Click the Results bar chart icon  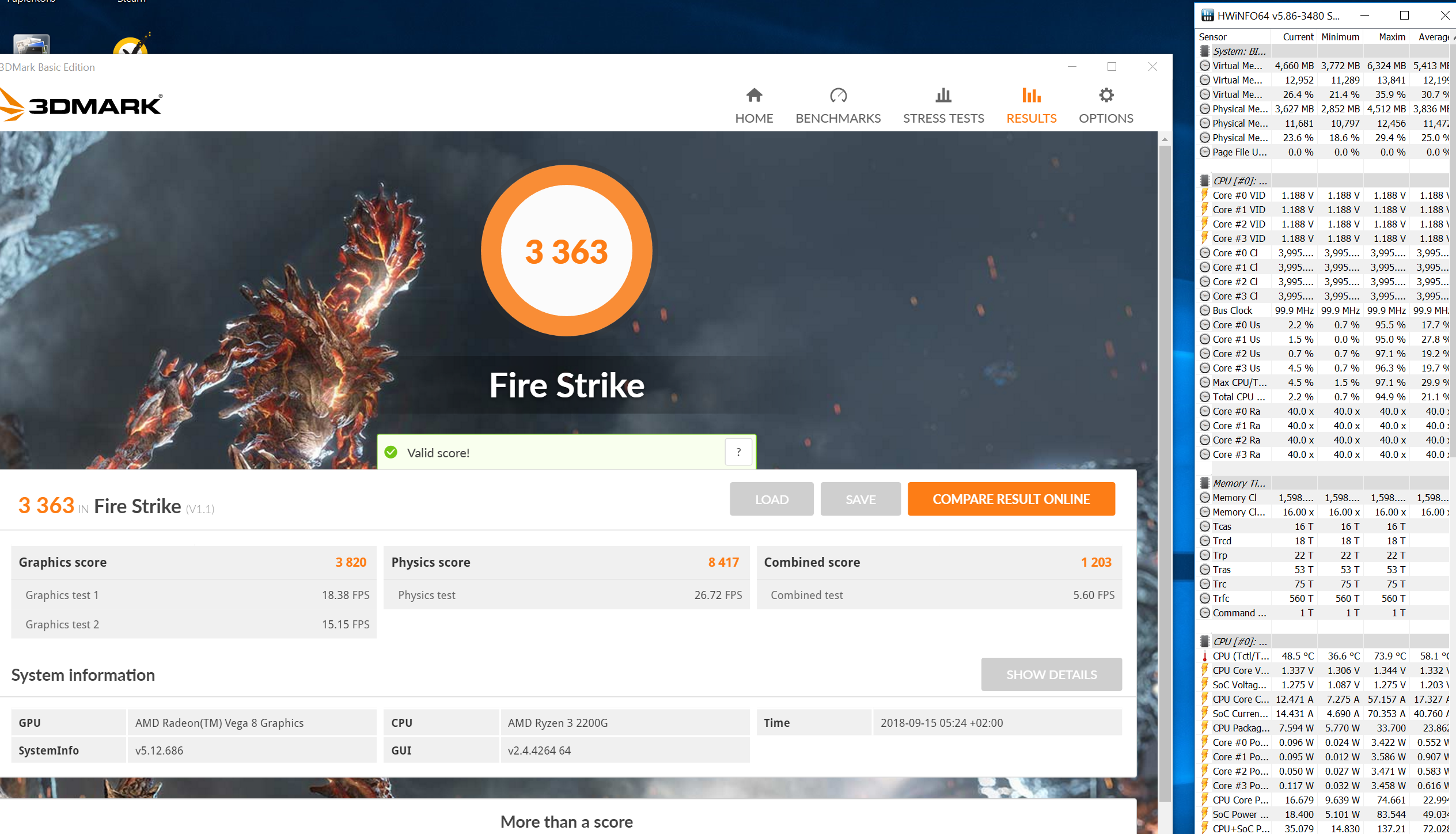coord(1031,95)
